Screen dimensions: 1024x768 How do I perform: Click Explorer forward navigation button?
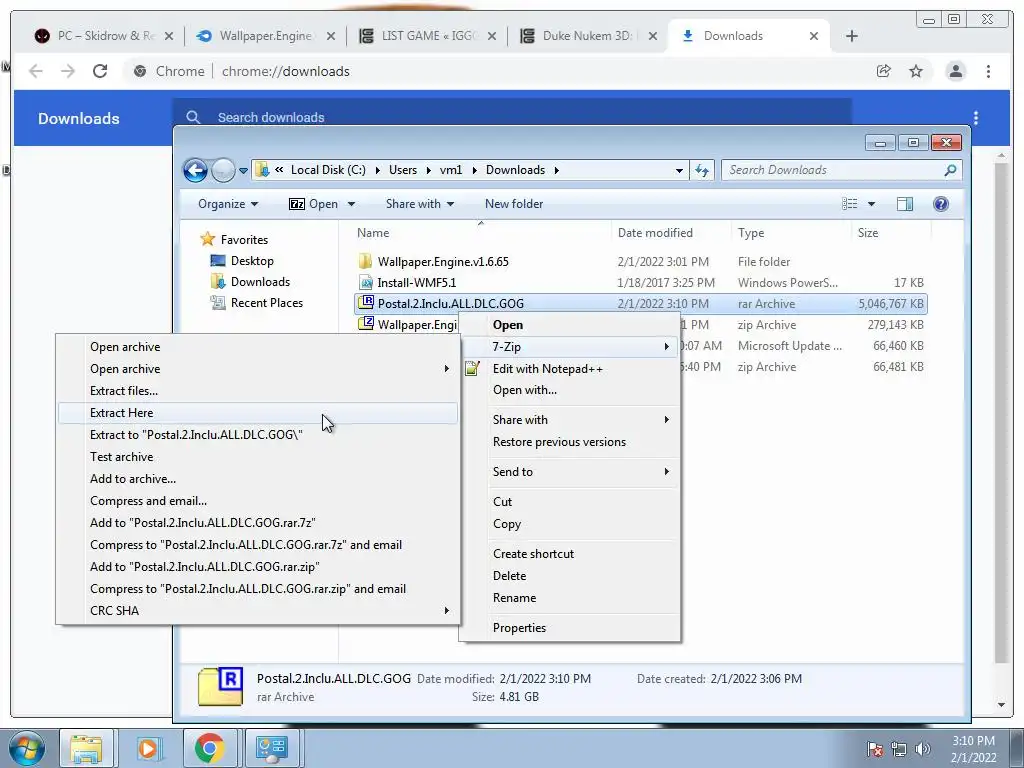pyautogui.click(x=223, y=170)
